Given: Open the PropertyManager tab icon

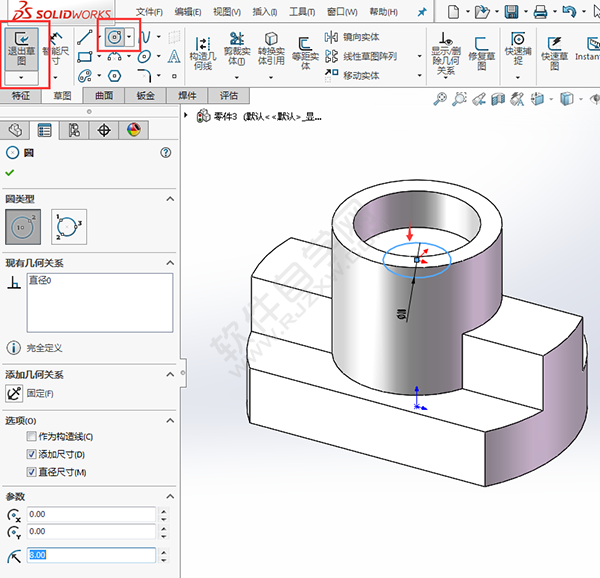Looking at the screenshot, I should [44, 130].
